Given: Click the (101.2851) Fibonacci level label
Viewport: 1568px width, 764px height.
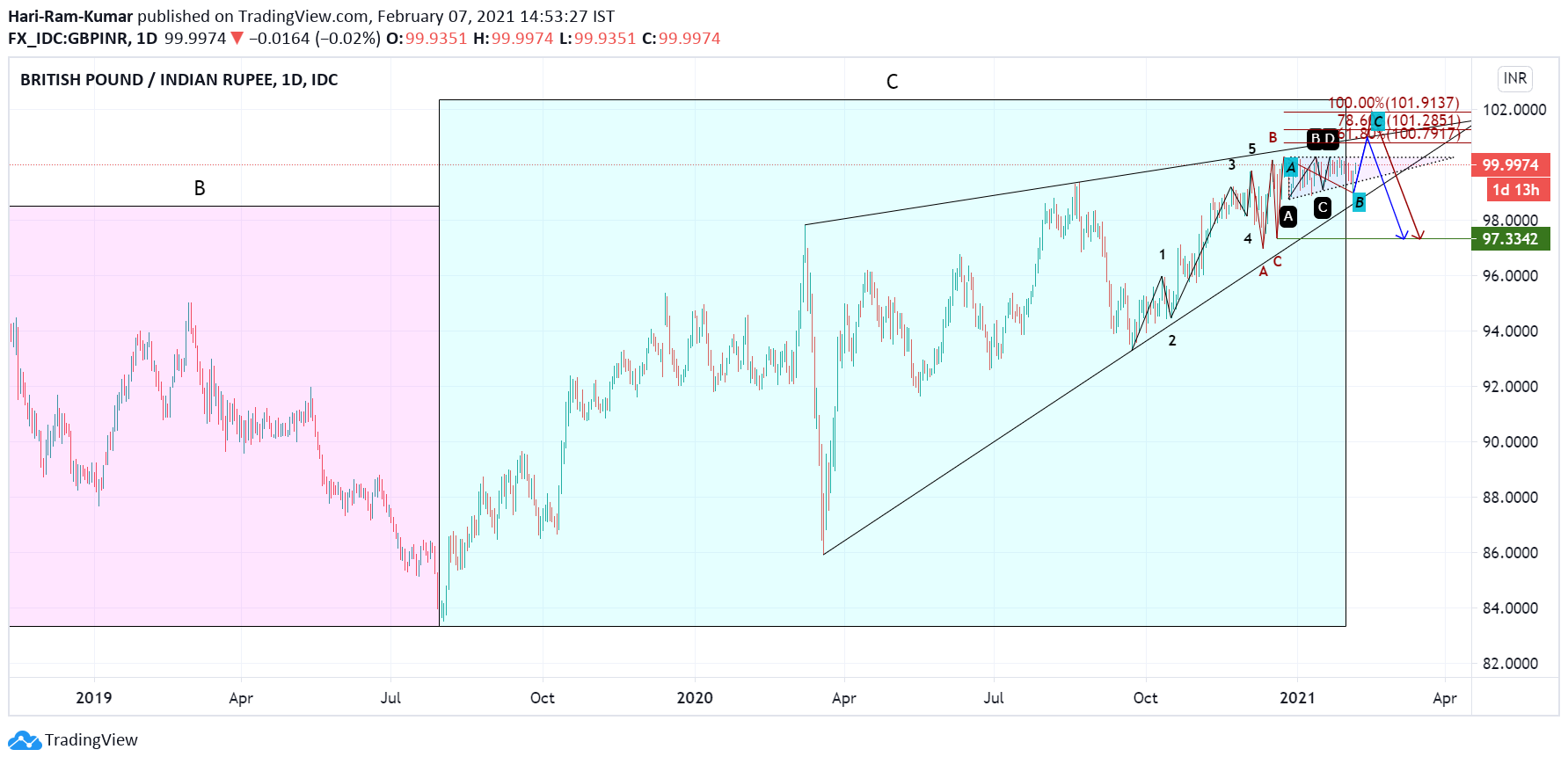Looking at the screenshot, I should click(1424, 120).
